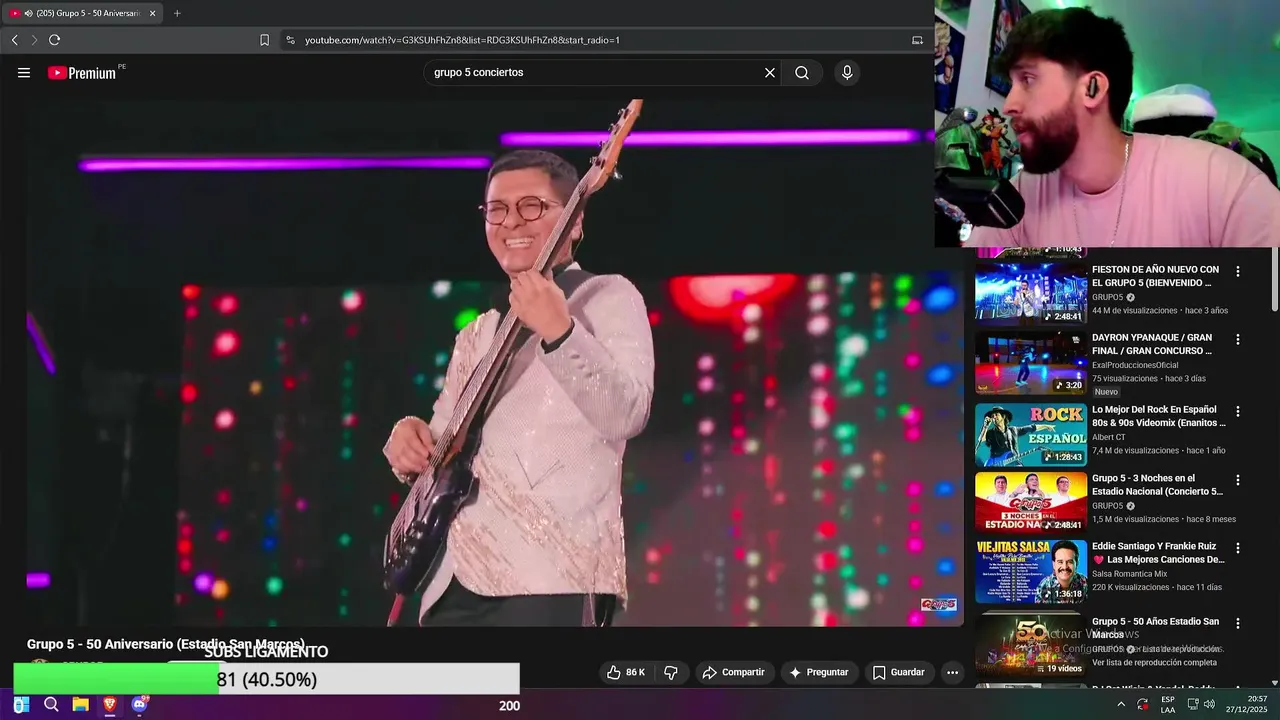Like the video (86 K)
Viewport: 1280px width, 720px height.
coord(626,672)
